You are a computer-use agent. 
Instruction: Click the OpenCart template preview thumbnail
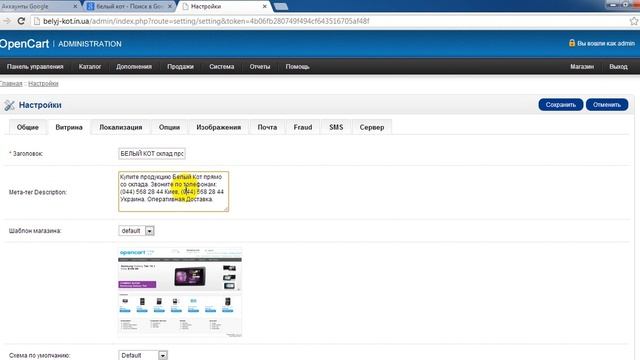pos(180,292)
